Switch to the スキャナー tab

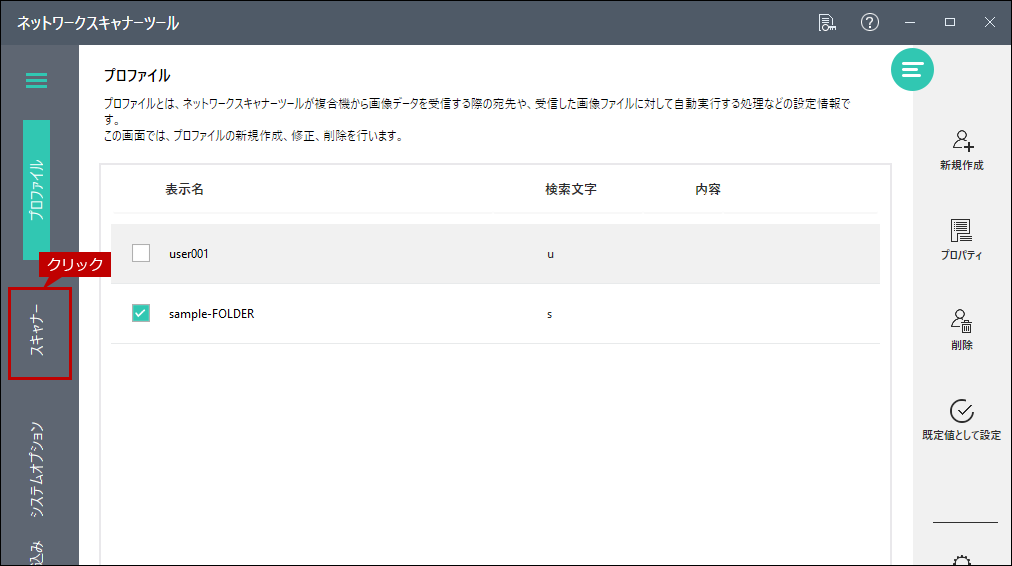coord(37,330)
